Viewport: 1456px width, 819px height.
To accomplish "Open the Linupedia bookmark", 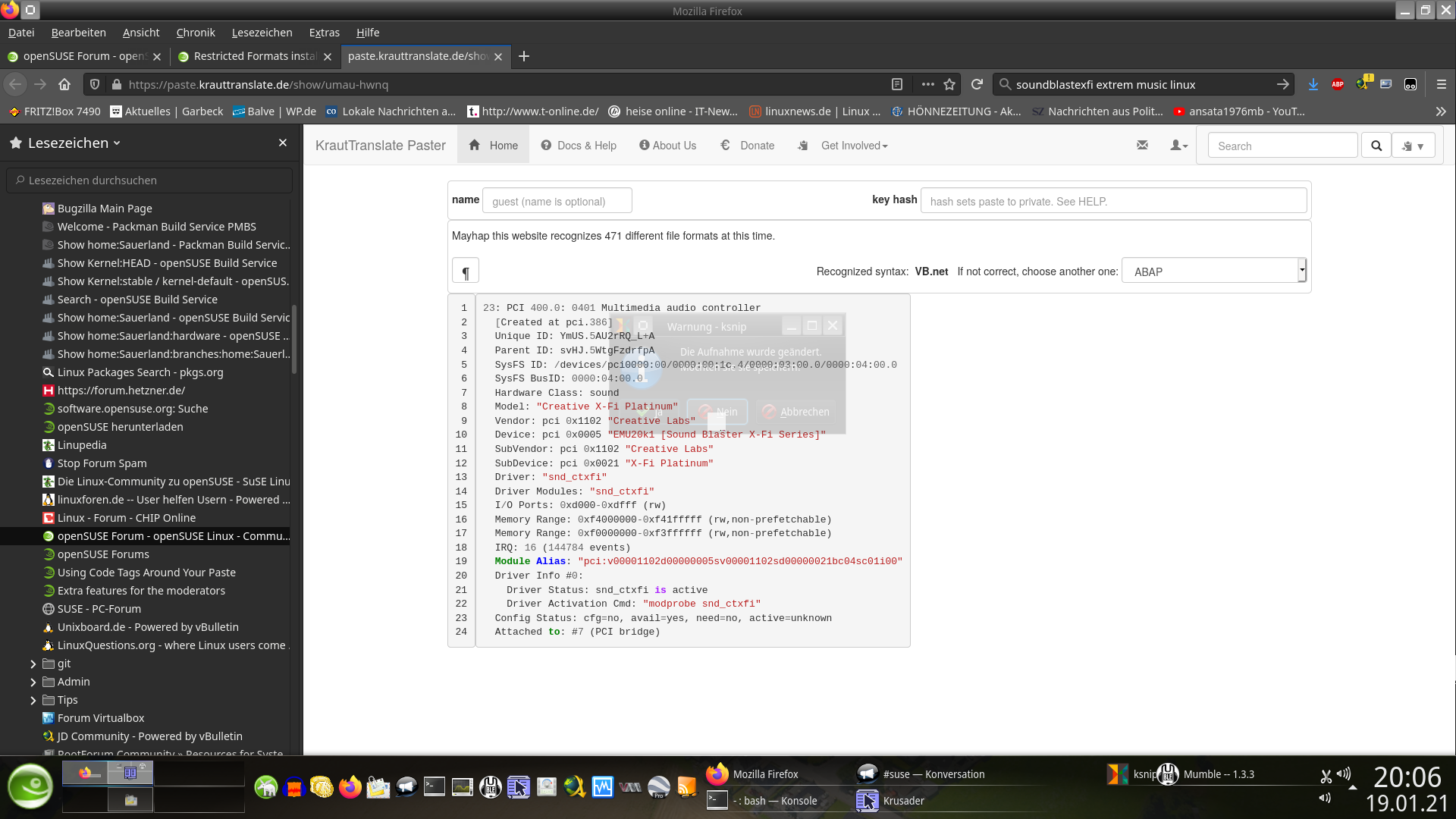I will point(82,445).
